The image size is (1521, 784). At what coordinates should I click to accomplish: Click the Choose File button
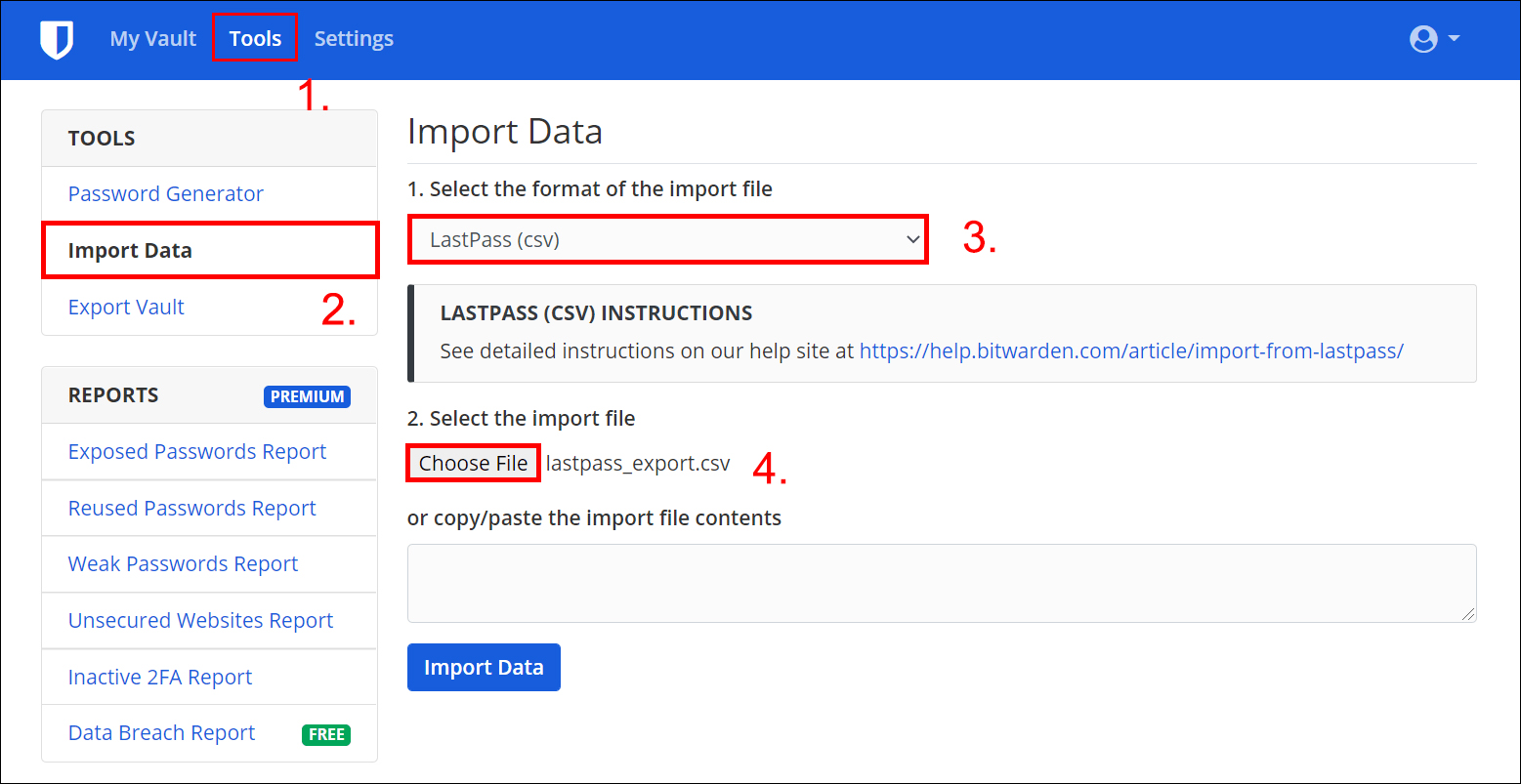tap(474, 463)
